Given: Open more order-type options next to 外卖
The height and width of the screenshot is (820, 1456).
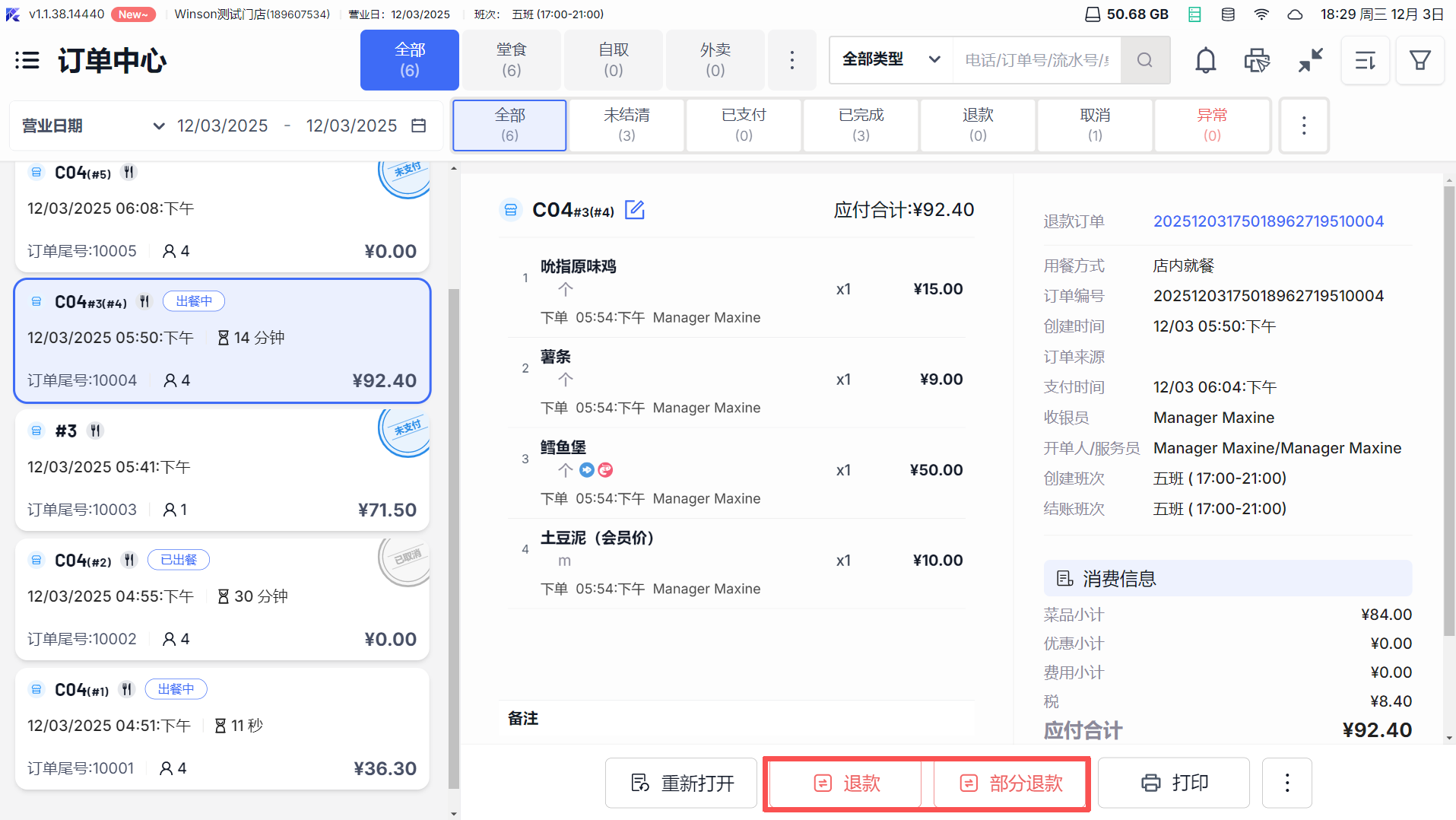Looking at the screenshot, I should (791, 60).
